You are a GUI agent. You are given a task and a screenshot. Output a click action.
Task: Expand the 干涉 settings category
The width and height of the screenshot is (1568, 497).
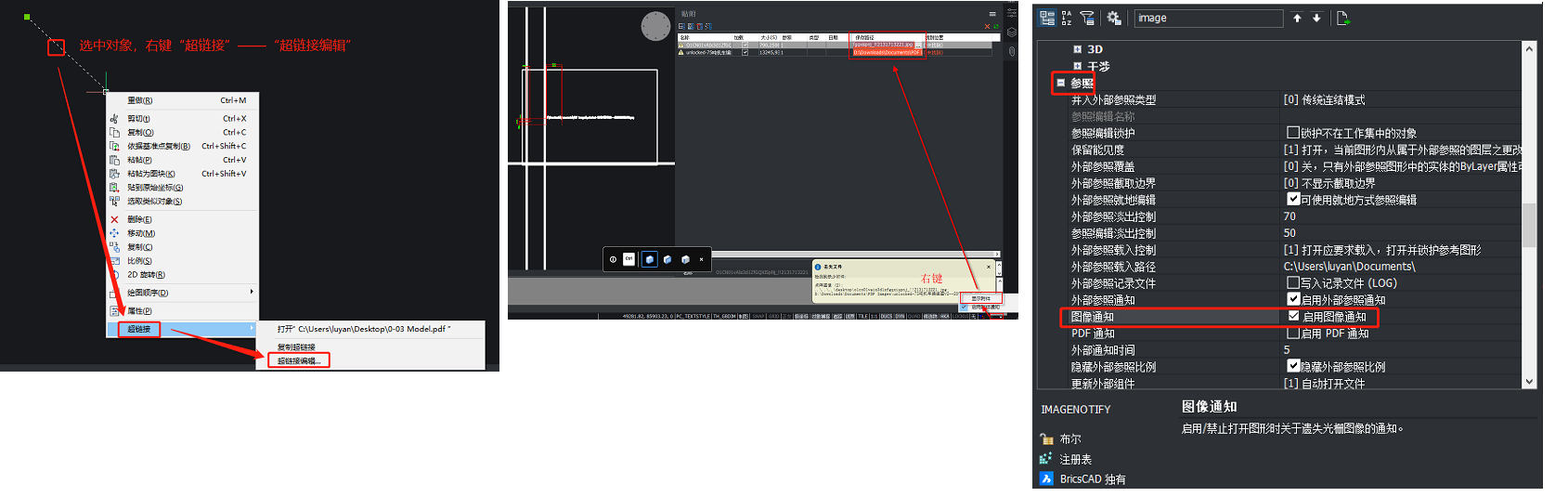click(x=1077, y=66)
